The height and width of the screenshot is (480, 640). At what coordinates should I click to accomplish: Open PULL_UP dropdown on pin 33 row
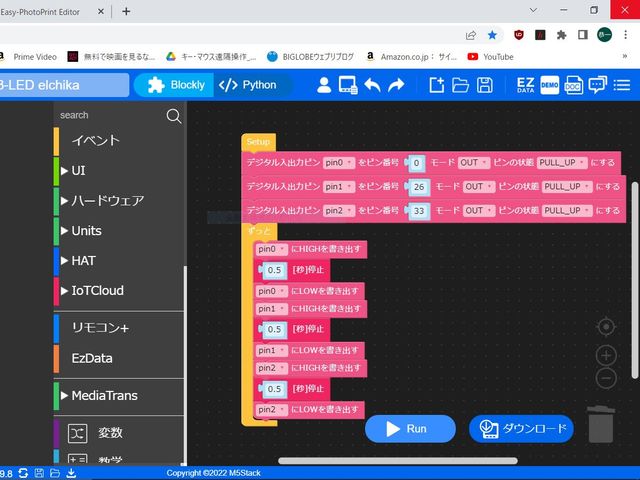567,211
